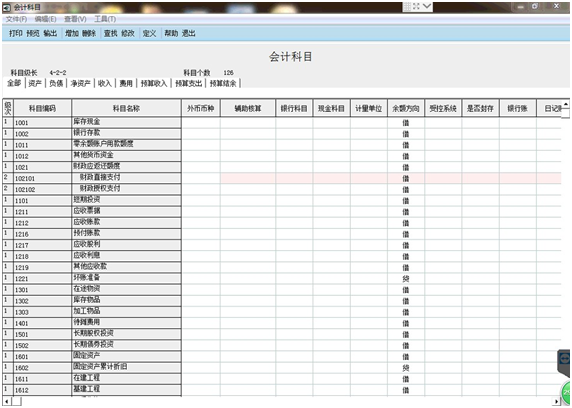Click 删除 in the toolbar
Screen dimensions: 572x408
[89, 33]
